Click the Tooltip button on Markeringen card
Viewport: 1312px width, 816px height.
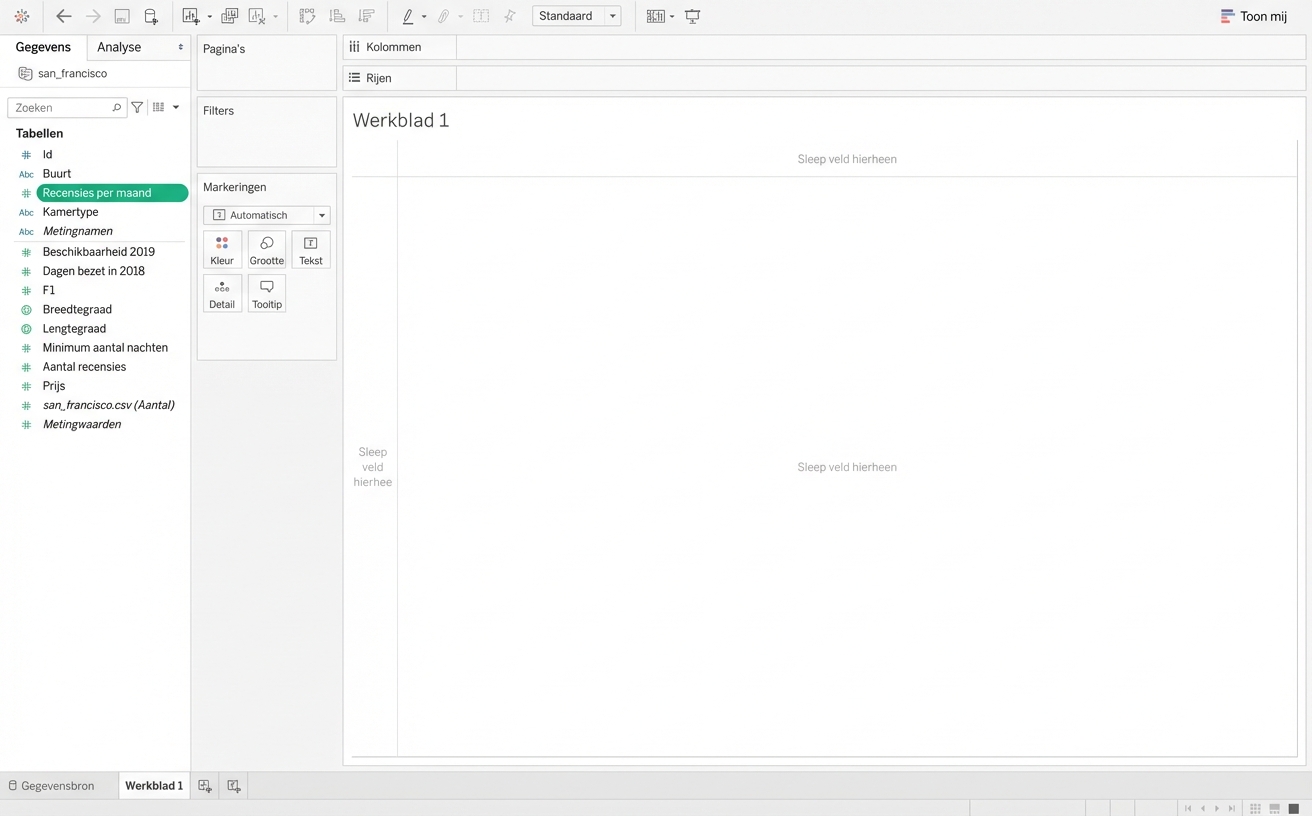point(266,294)
